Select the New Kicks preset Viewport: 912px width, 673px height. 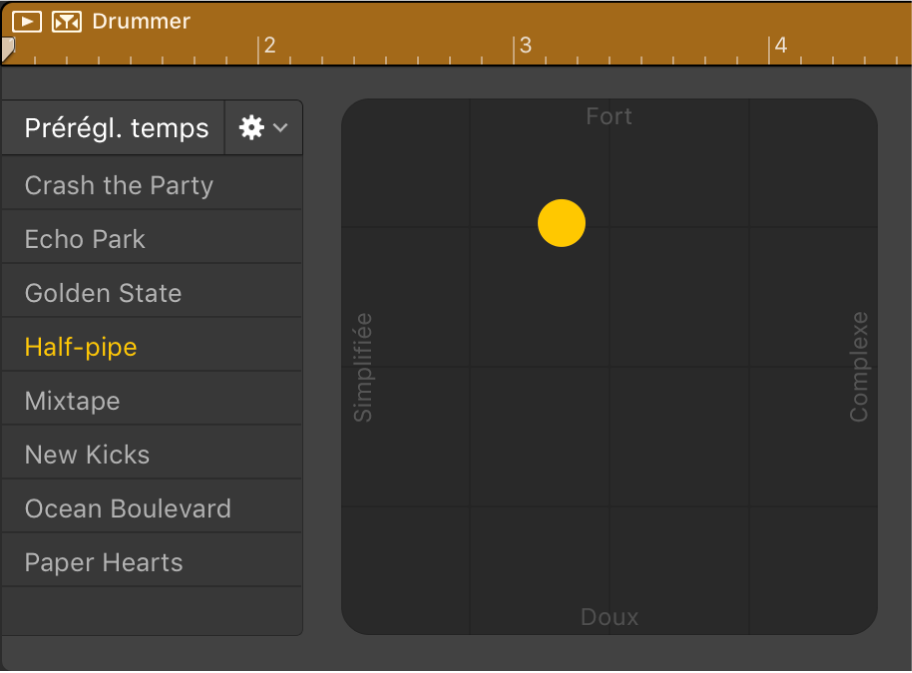(x=87, y=456)
